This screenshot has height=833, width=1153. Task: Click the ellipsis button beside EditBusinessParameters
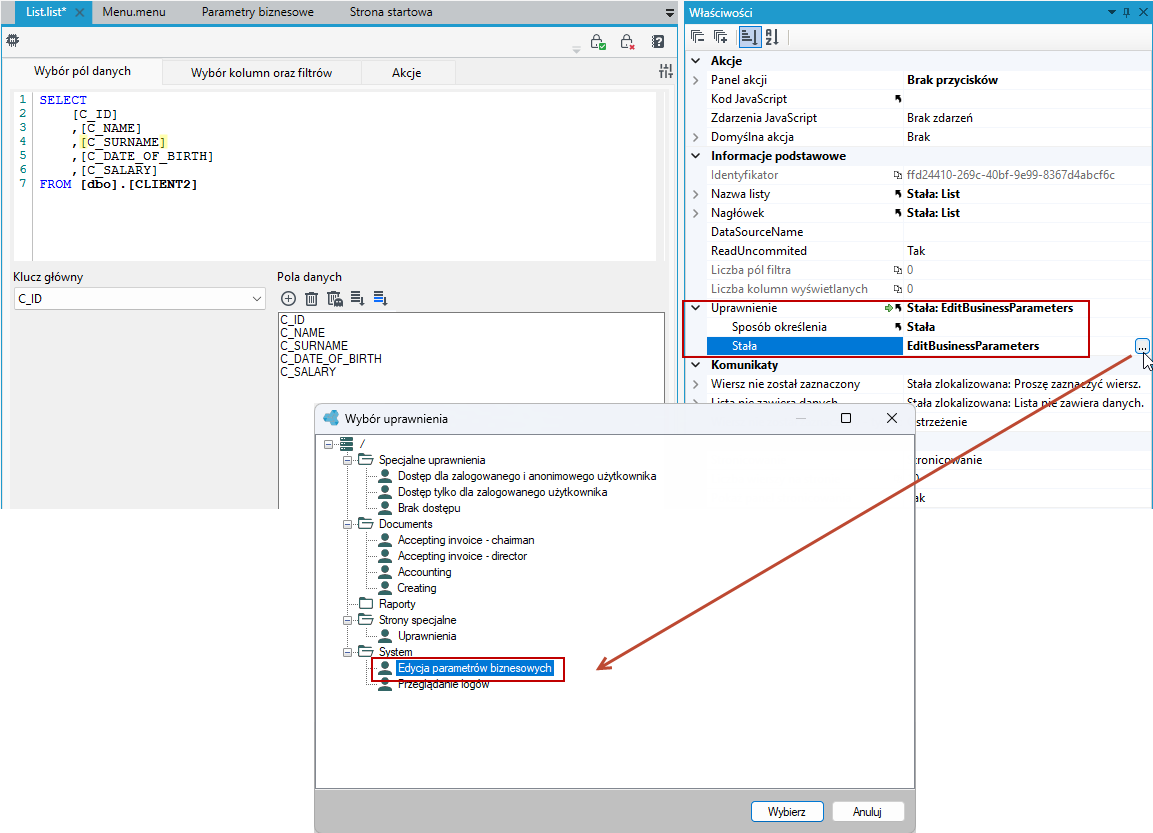tap(1142, 346)
